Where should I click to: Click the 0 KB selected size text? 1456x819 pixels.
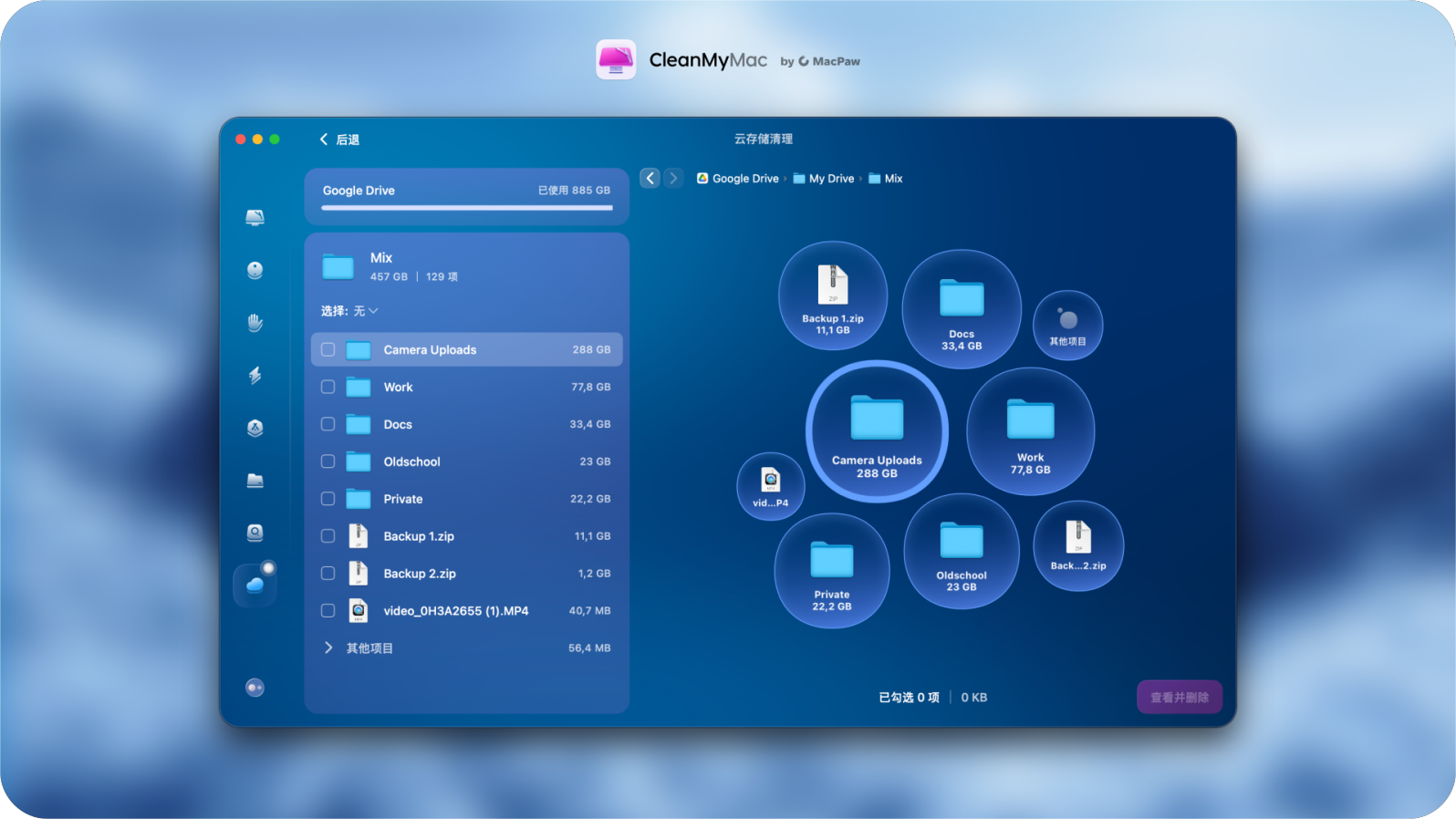coord(974,698)
